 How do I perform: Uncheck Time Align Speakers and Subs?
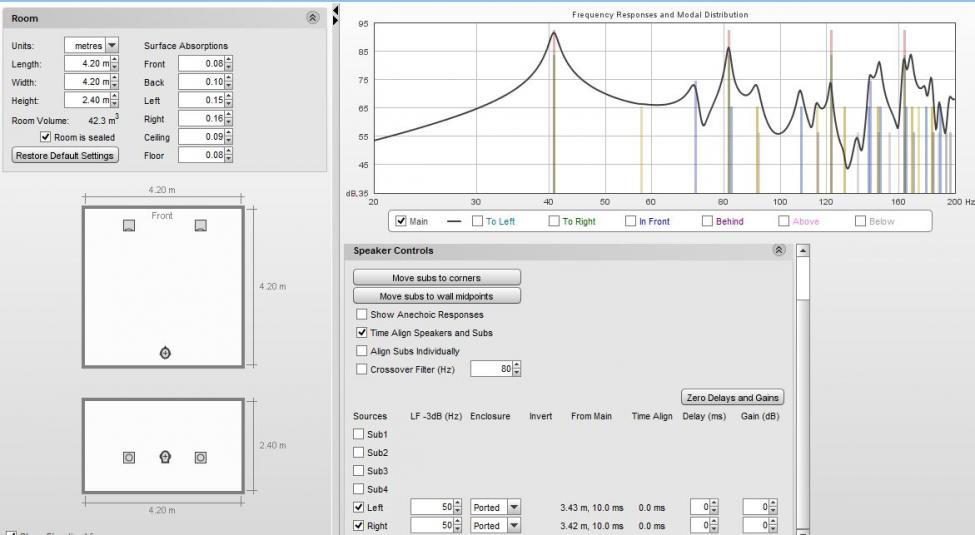click(x=361, y=332)
